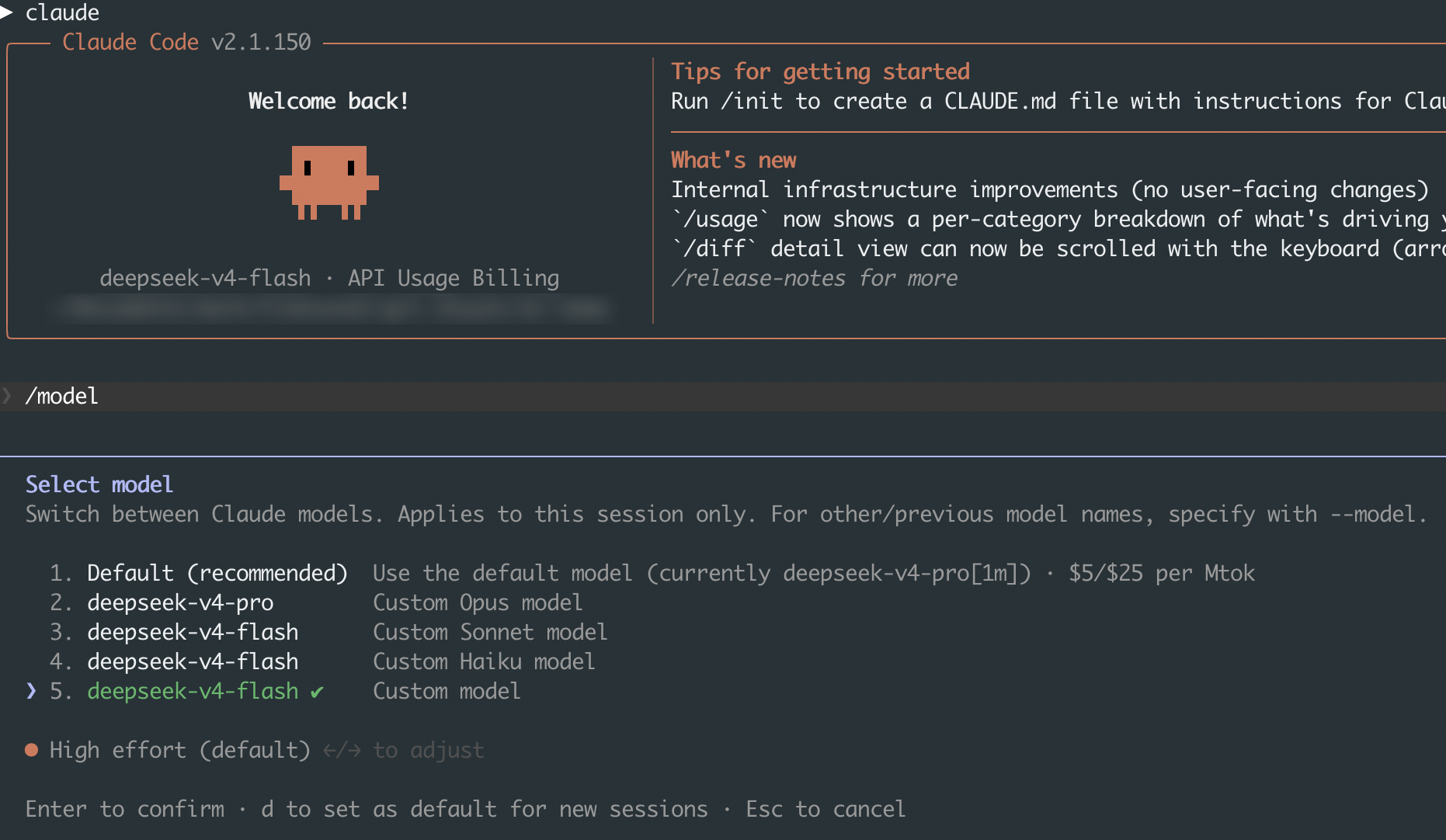The image size is (1446, 840).
Task: Click the /model command input line
Action: tap(723, 396)
